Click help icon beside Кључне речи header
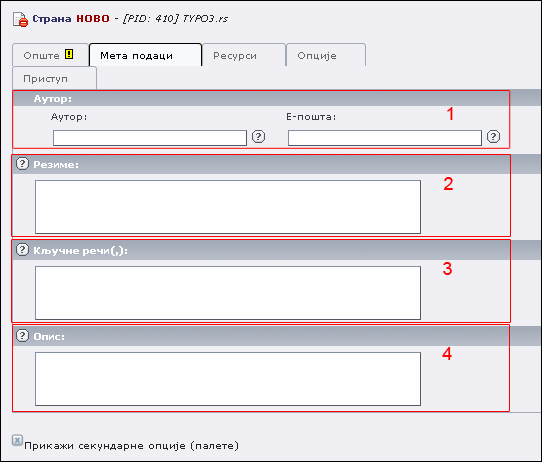 [x=22, y=249]
